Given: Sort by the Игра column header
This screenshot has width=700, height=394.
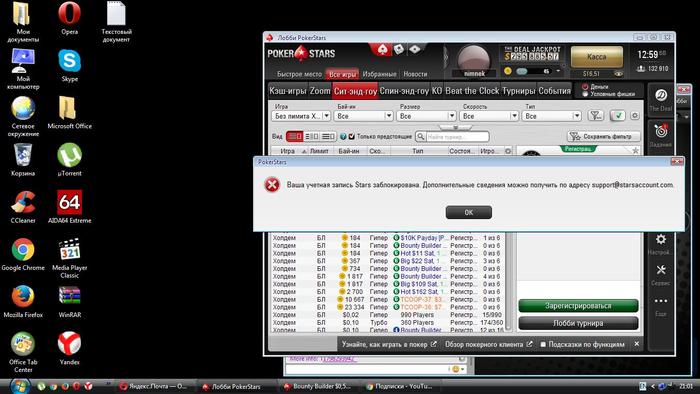Looking at the screenshot, I should click(289, 151).
